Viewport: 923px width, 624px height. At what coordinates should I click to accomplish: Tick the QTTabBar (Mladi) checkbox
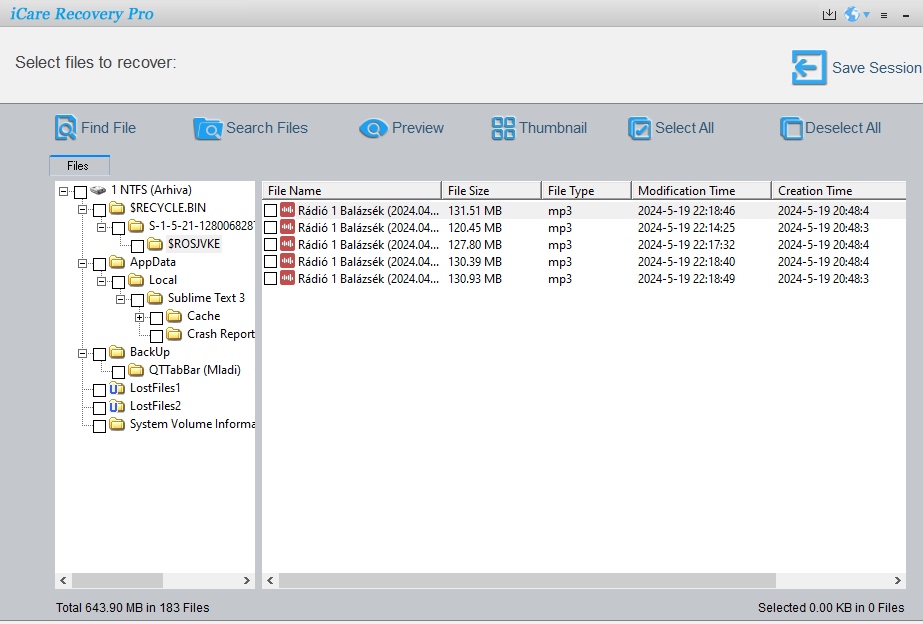click(118, 371)
